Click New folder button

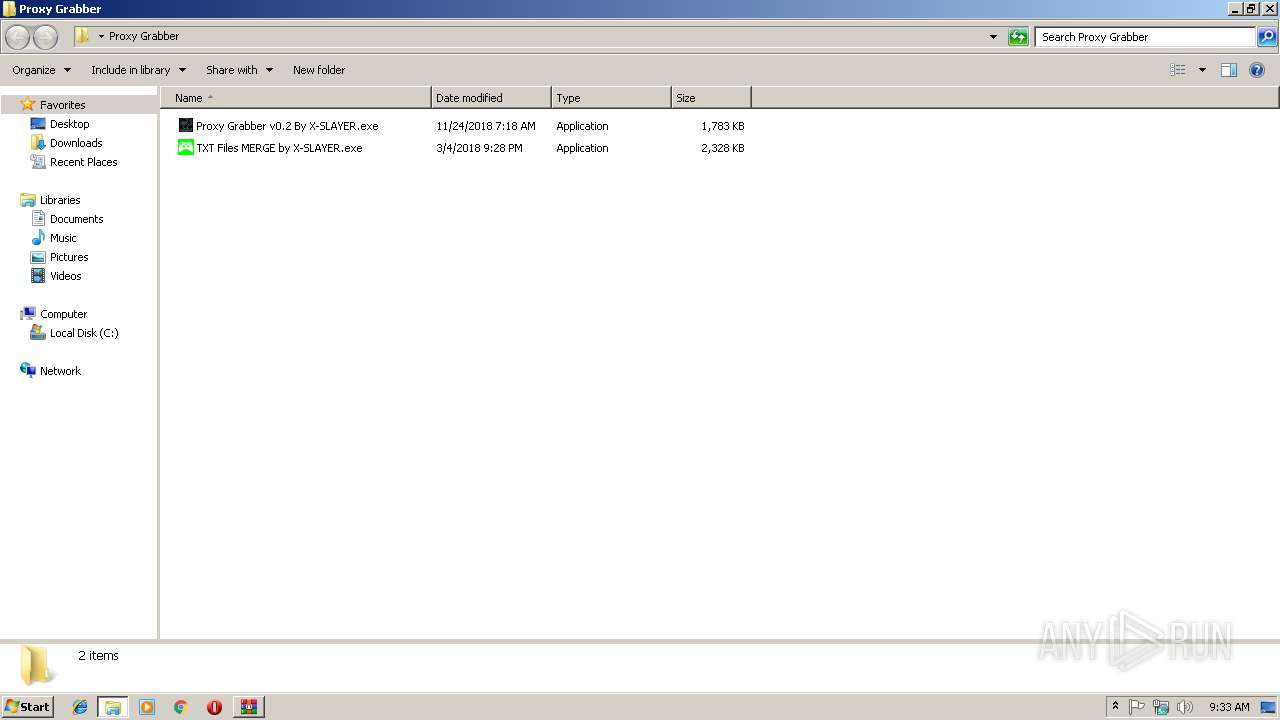(x=319, y=70)
